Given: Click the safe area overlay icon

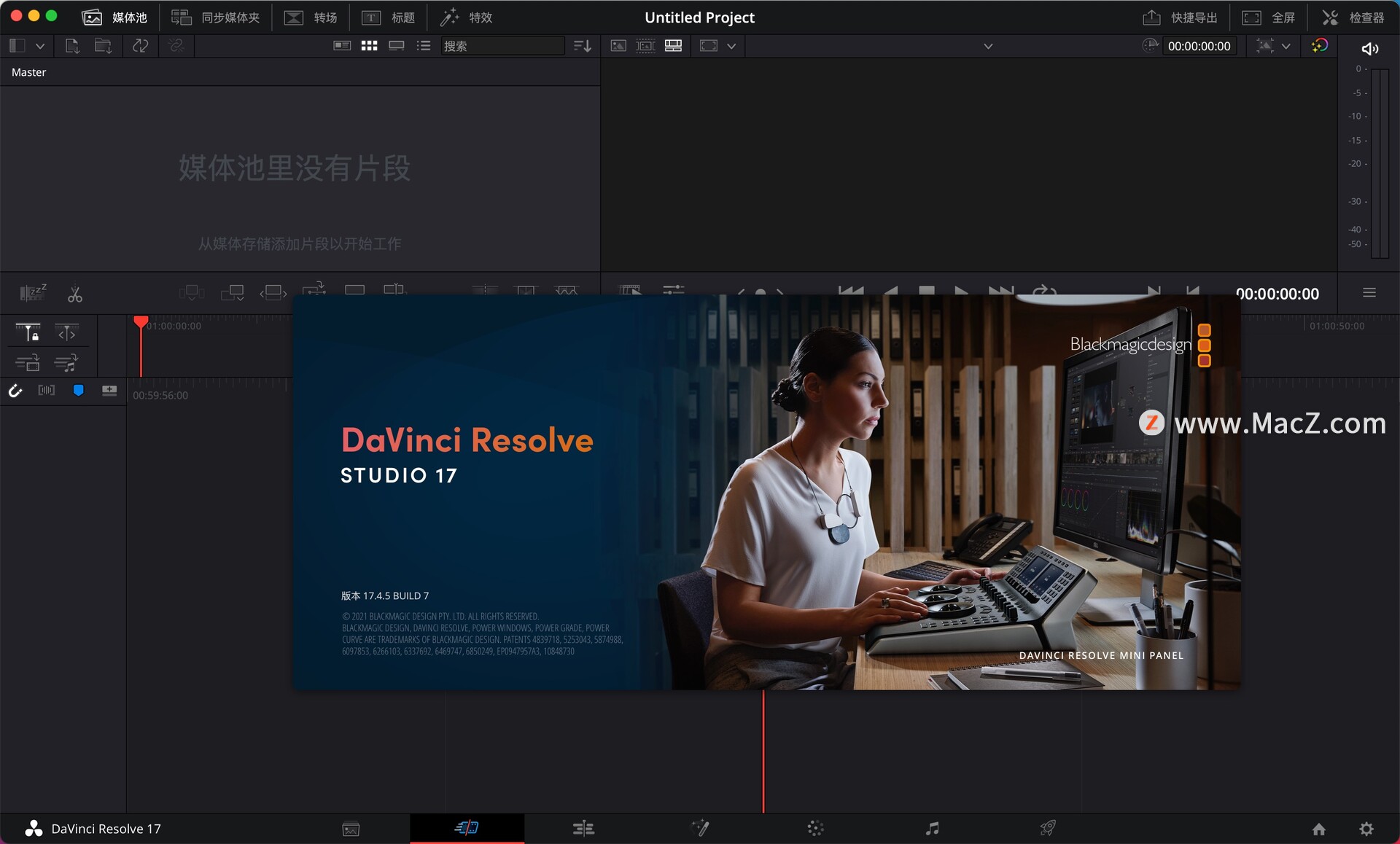Looking at the screenshot, I should (x=709, y=45).
